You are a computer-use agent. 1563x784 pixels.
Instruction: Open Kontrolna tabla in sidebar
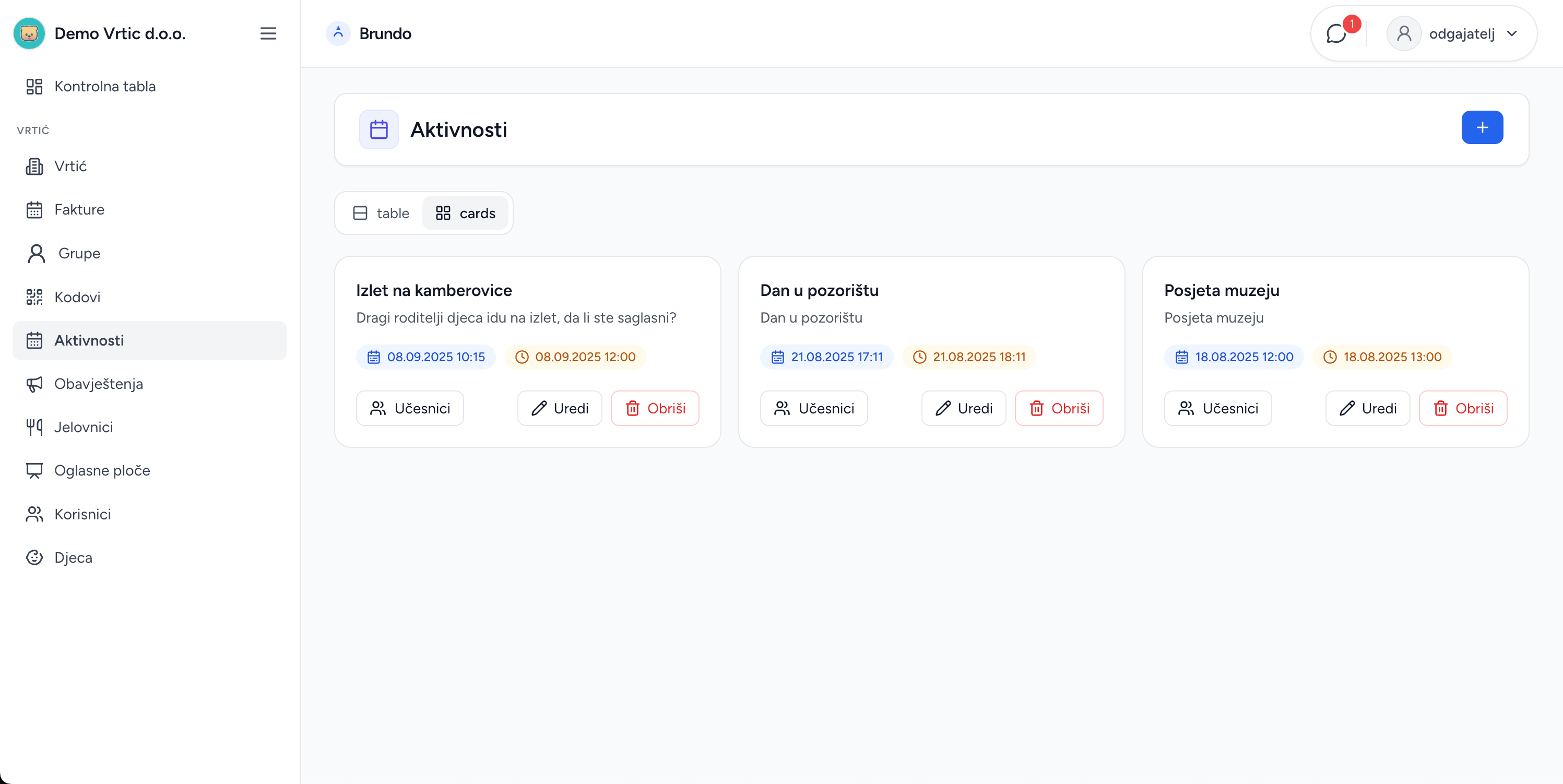point(150,86)
